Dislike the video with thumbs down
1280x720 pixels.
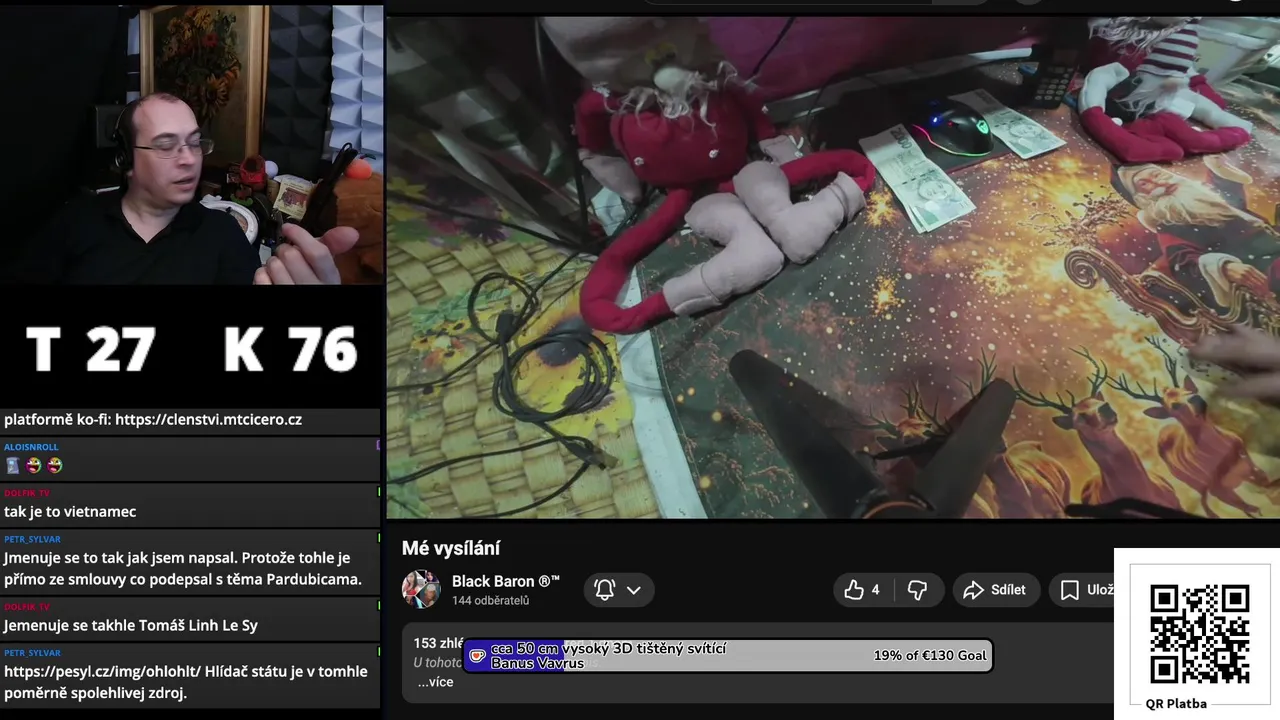click(917, 590)
